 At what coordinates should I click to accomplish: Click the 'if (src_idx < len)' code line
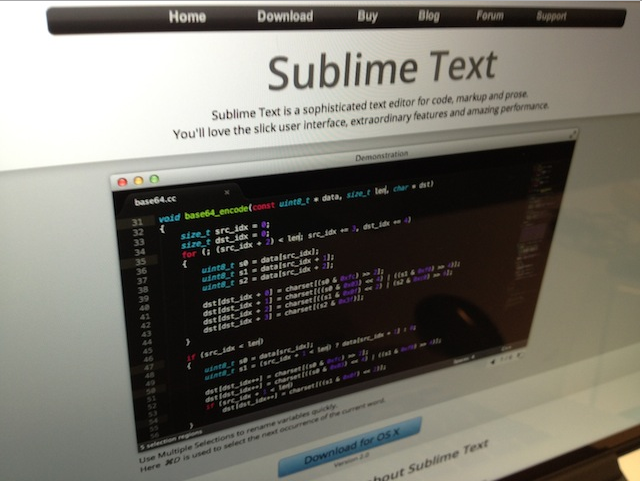(225, 350)
